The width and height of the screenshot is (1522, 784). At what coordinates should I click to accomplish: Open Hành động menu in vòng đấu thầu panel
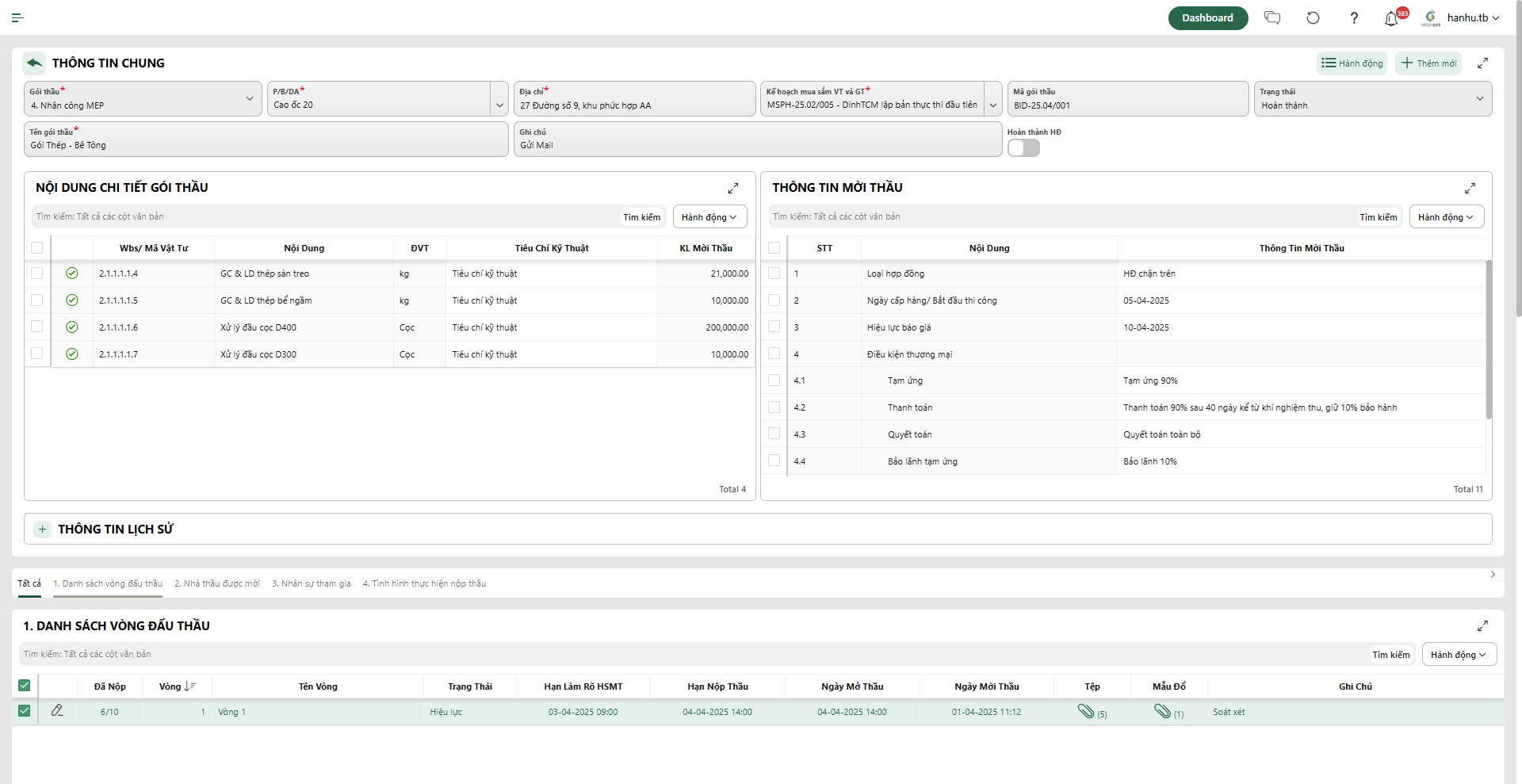[1459, 655]
